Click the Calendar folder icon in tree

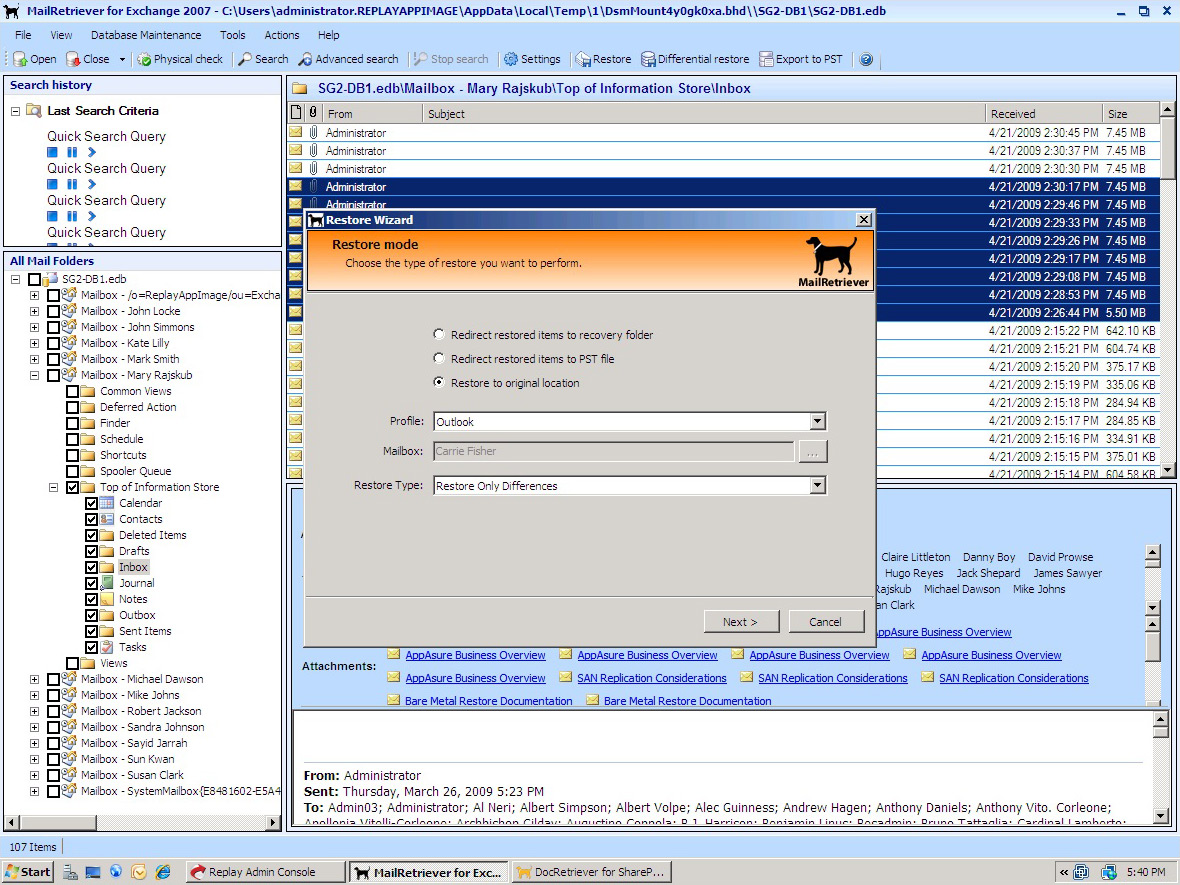[x=107, y=503]
